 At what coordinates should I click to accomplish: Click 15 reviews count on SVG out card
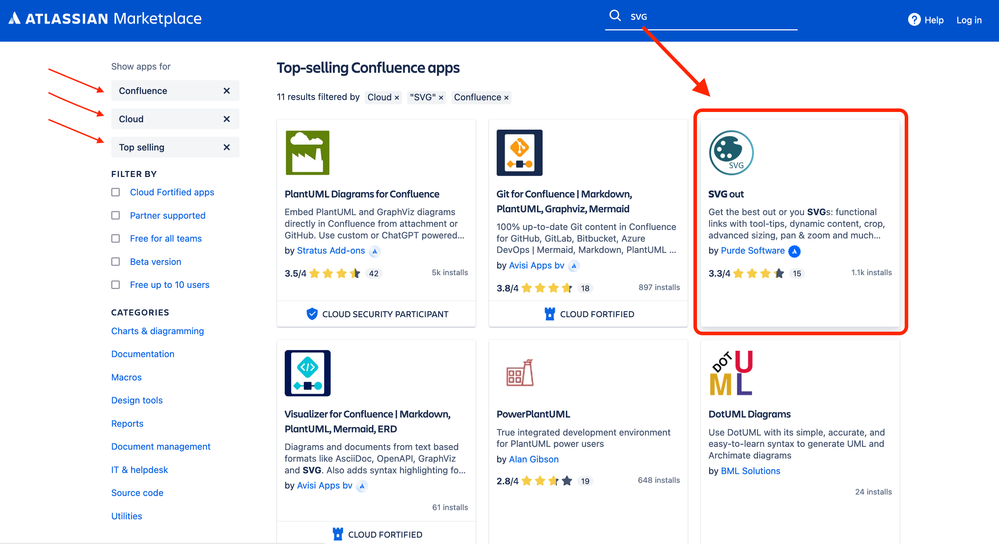click(796, 274)
